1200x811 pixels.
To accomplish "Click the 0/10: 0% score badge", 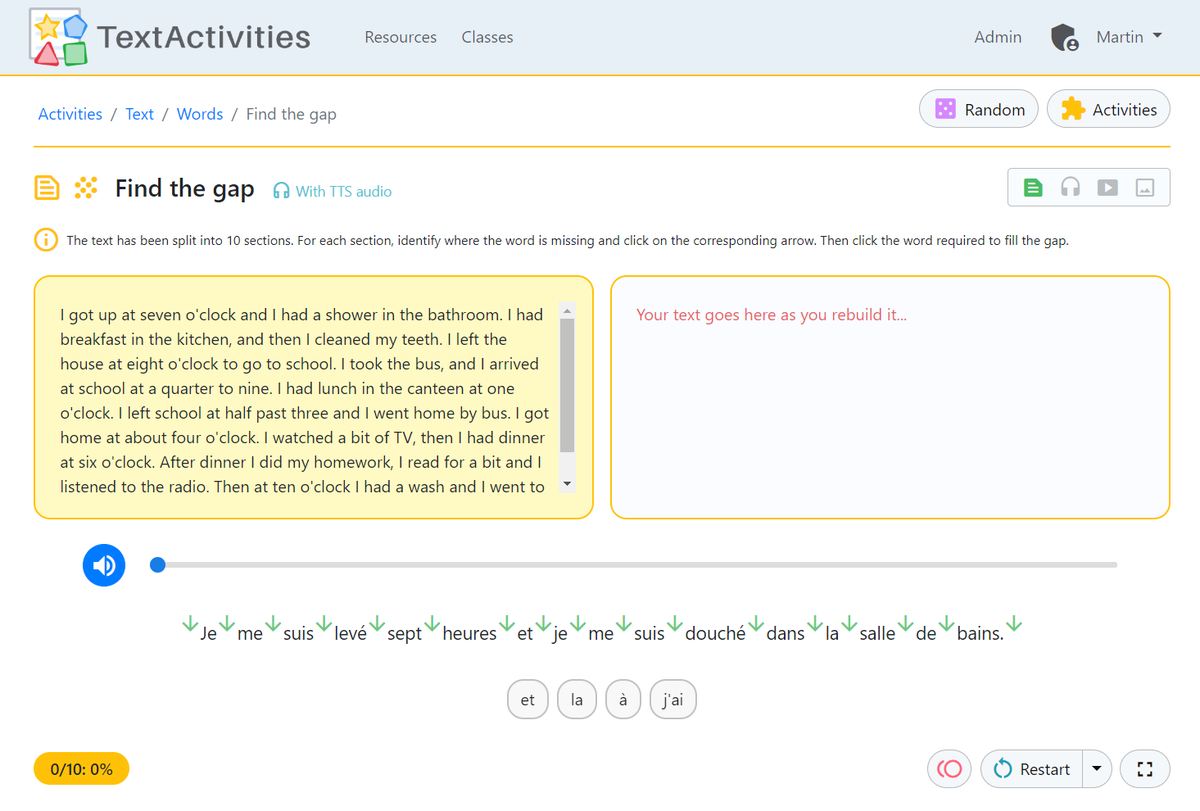I will click(x=81, y=769).
